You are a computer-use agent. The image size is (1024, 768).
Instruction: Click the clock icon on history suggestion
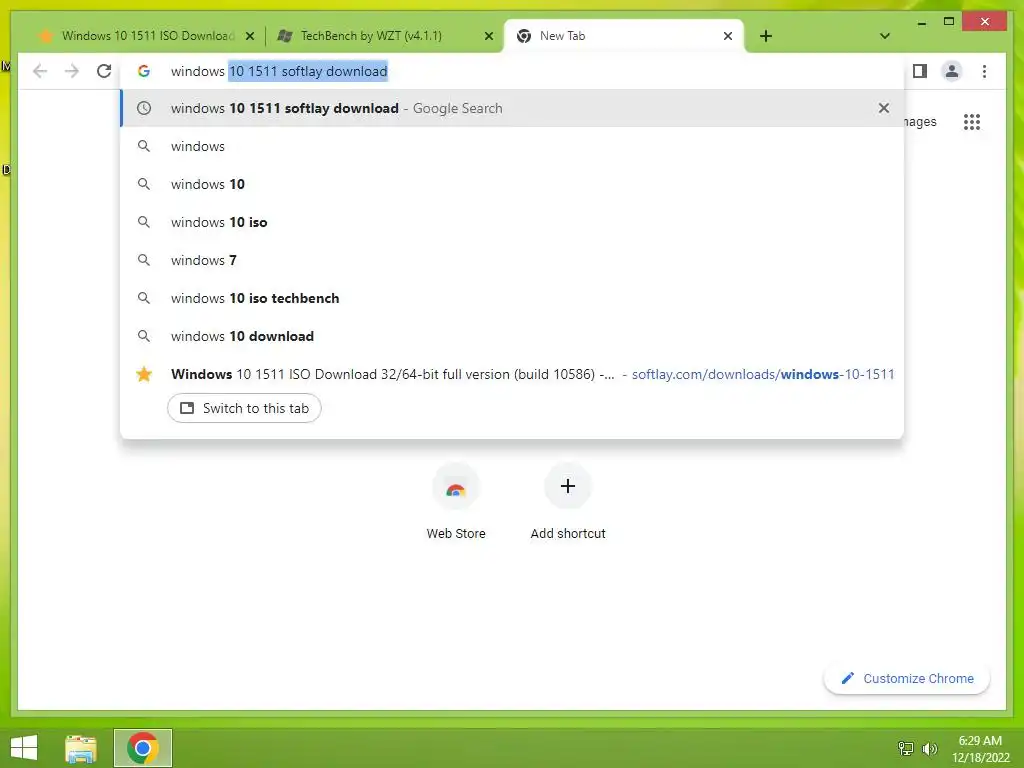(144, 108)
